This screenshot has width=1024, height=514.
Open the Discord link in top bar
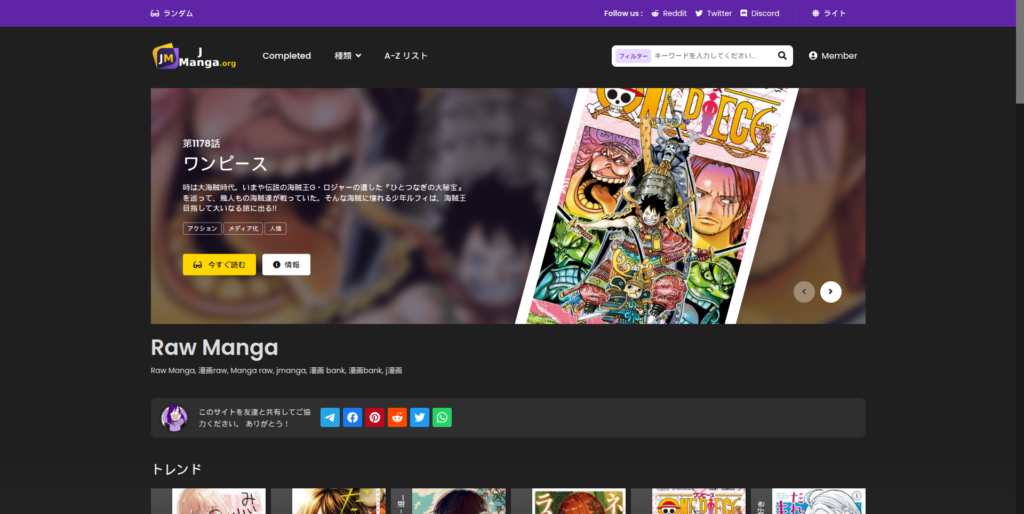pyautogui.click(x=759, y=13)
